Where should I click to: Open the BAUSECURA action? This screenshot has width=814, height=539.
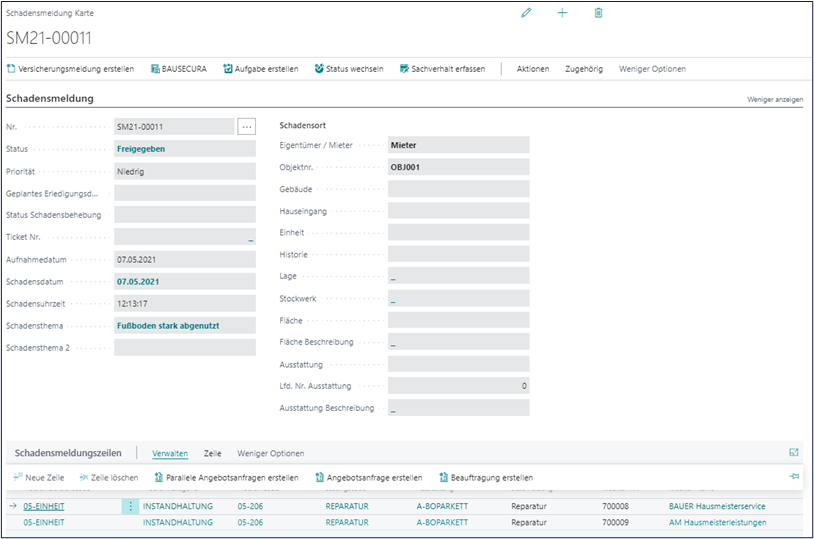pyautogui.click(x=178, y=69)
